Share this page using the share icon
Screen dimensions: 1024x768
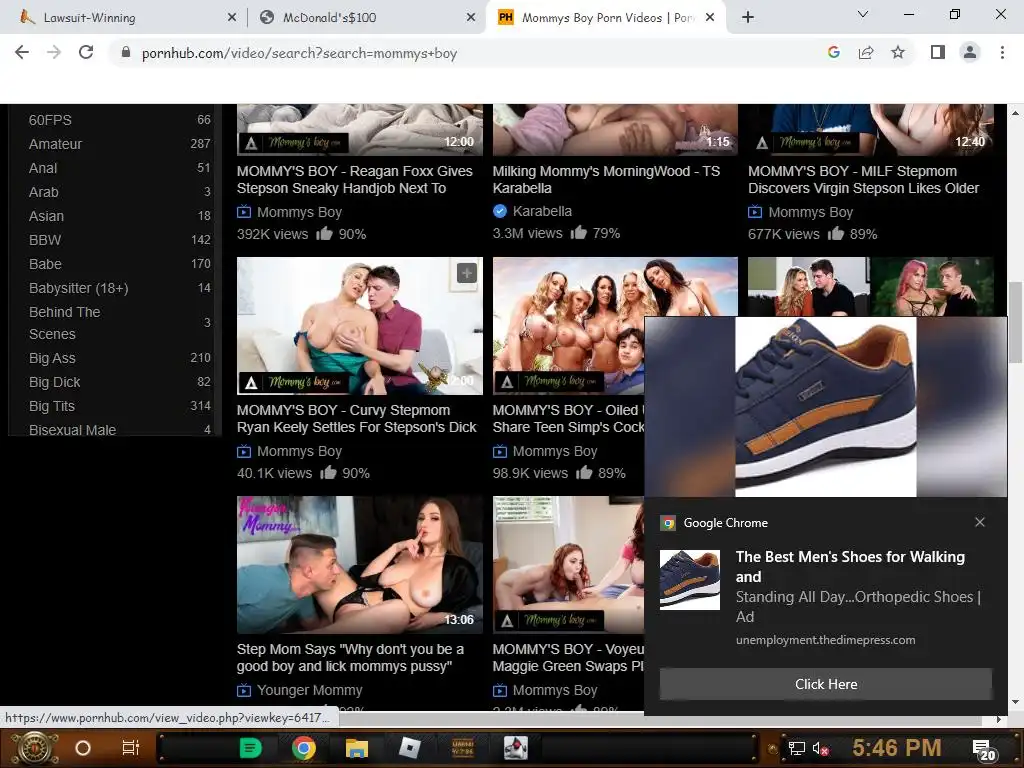coord(866,53)
